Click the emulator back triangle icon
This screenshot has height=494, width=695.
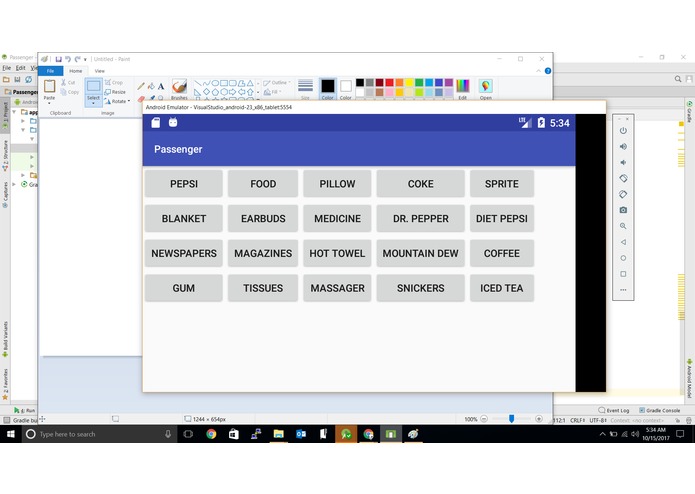(x=623, y=242)
